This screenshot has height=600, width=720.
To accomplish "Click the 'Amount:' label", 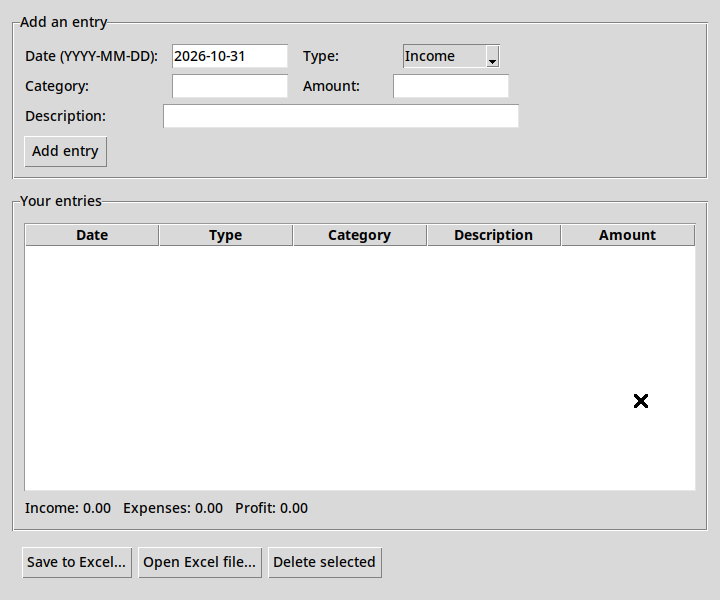I will (331, 86).
